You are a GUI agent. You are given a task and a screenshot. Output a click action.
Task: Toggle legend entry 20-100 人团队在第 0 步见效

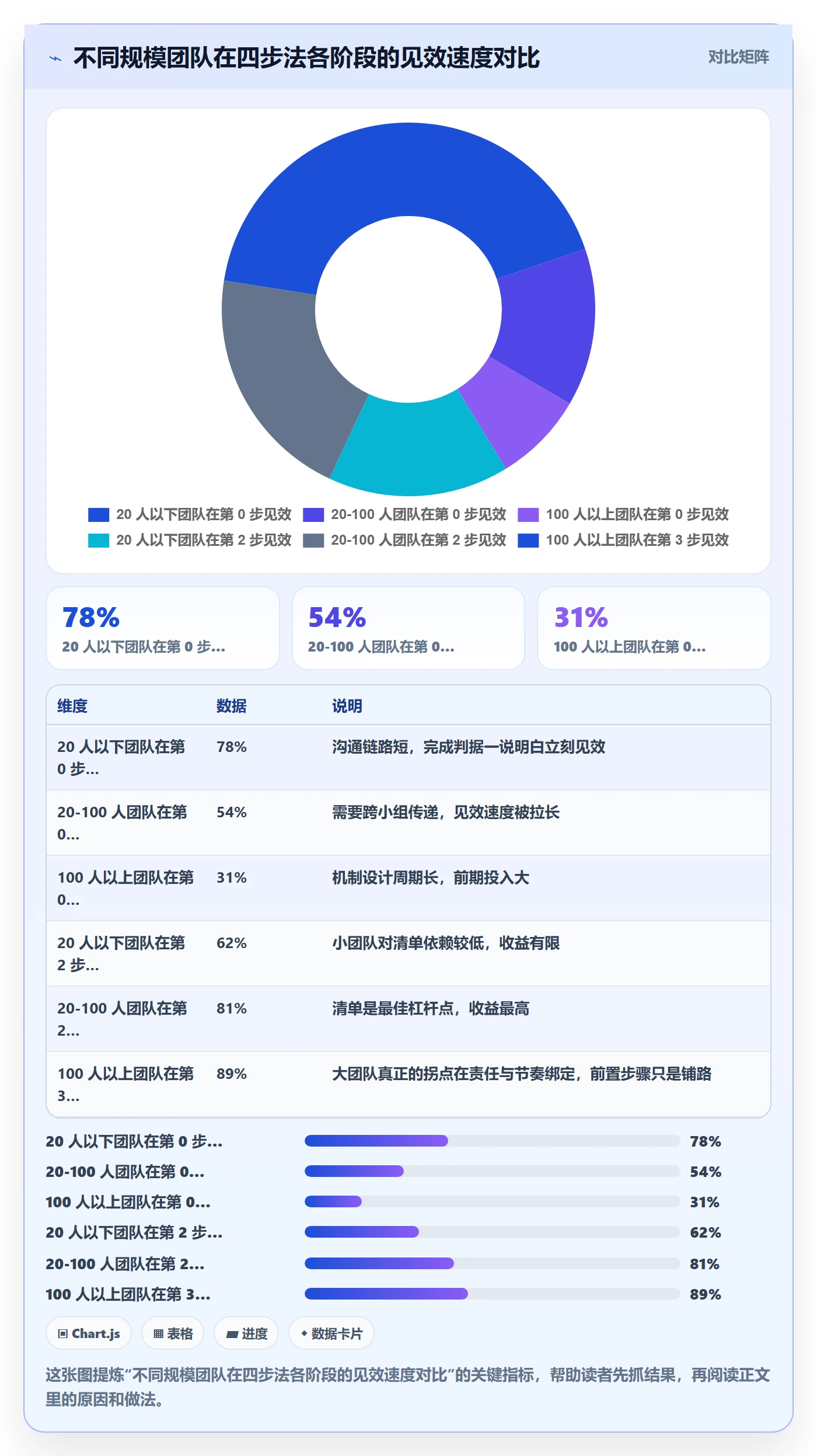pyautogui.click(x=404, y=514)
